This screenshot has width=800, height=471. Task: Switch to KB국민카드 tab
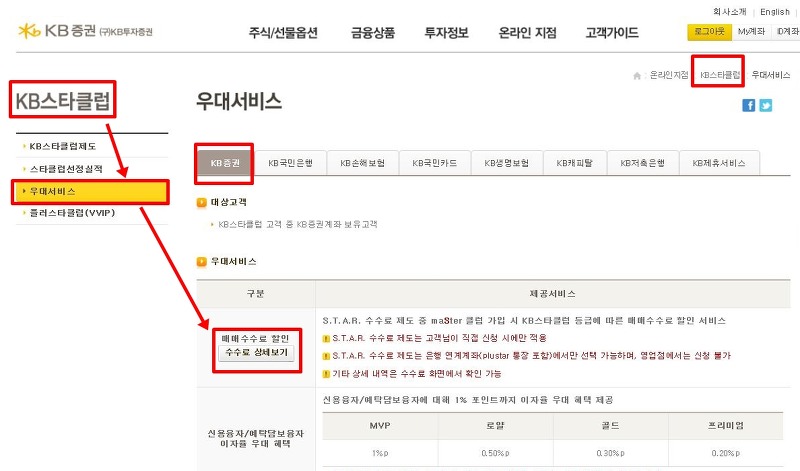pyautogui.click(x=434, y=163)
